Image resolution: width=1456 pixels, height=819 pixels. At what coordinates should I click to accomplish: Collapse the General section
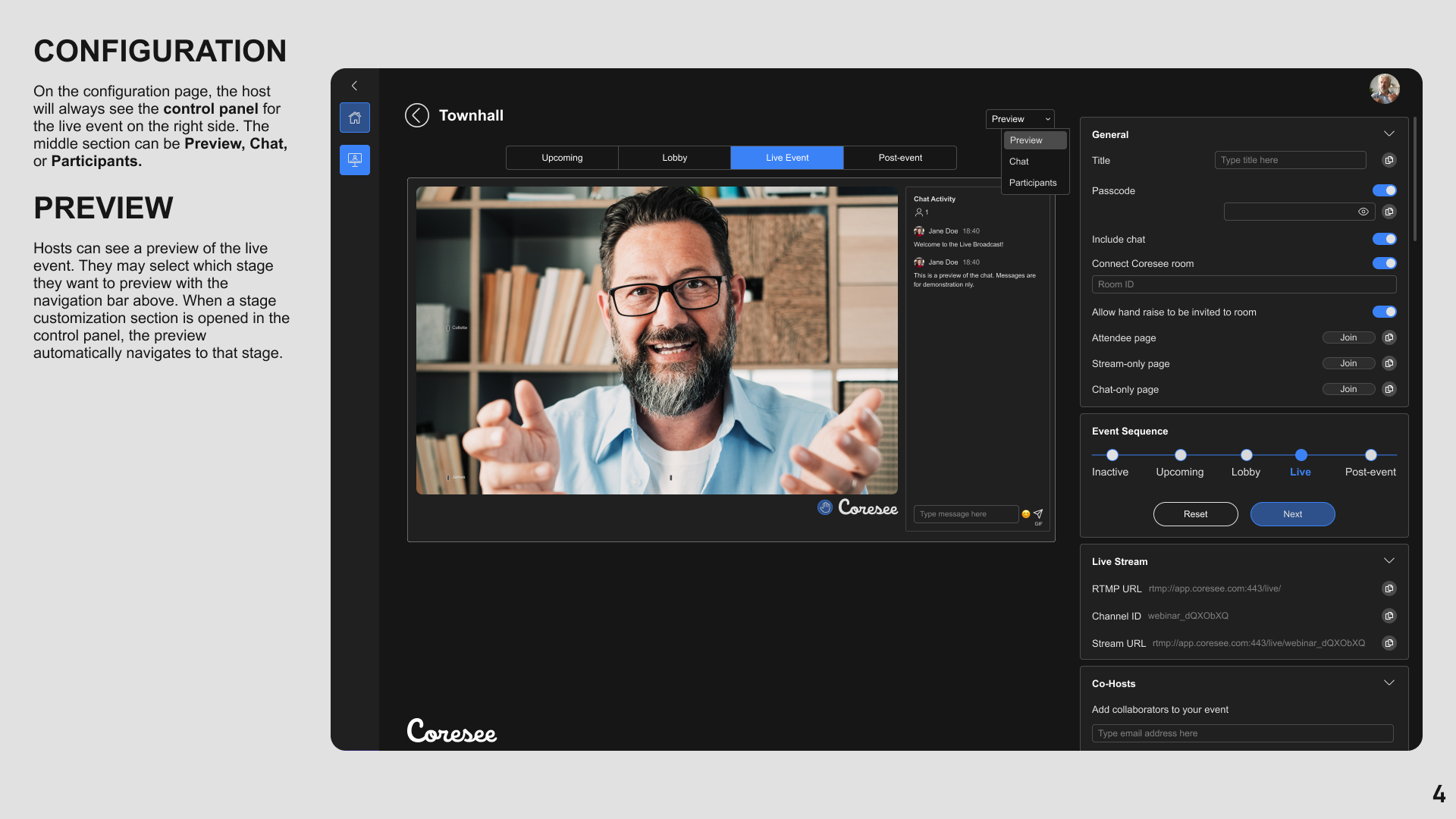click(x=1389, y=133)
